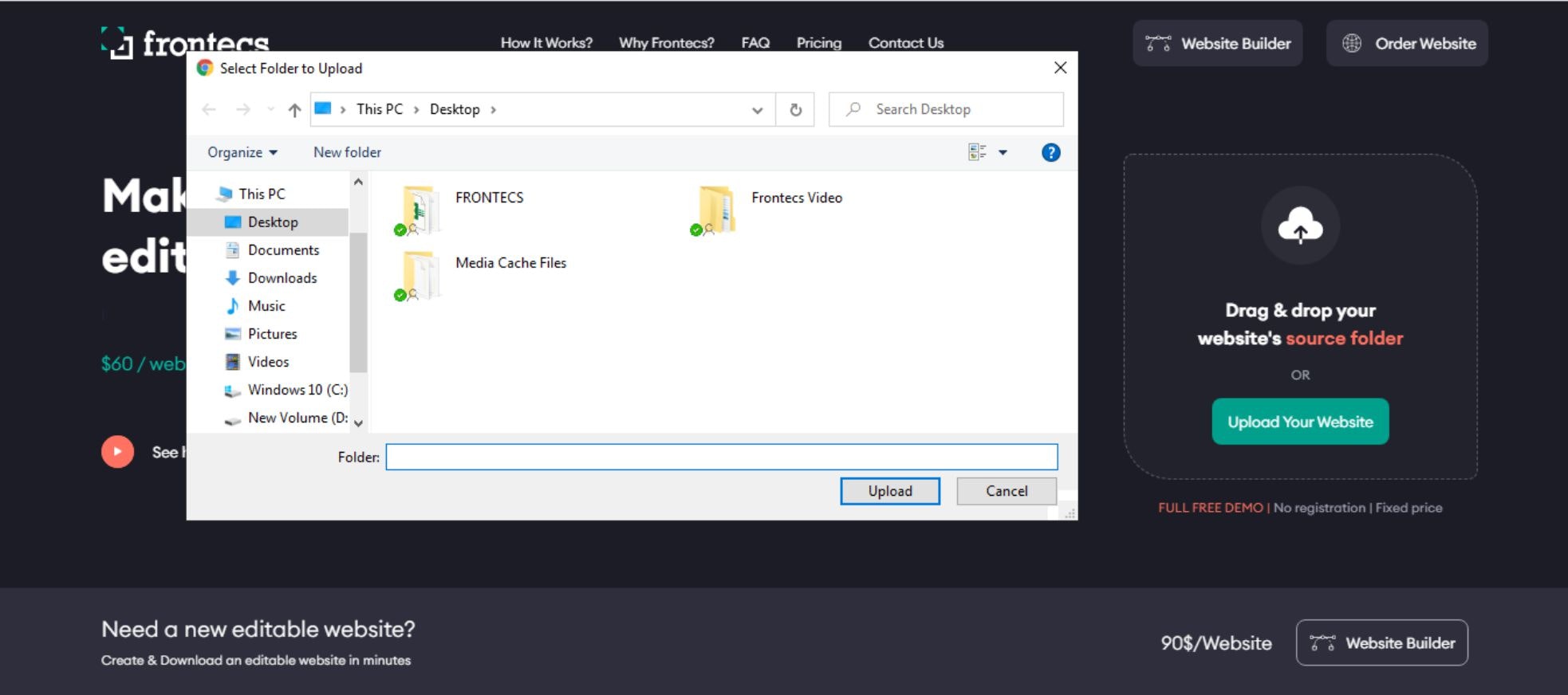Open How It Works? nav link
1568x695 pixels.
coord(546,43)
